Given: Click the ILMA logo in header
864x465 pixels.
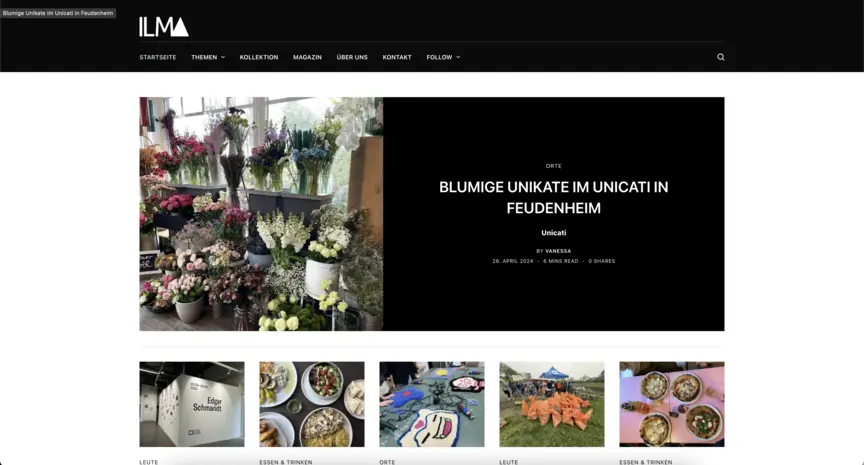Looking at the screenshot, I should coord(164,26).
